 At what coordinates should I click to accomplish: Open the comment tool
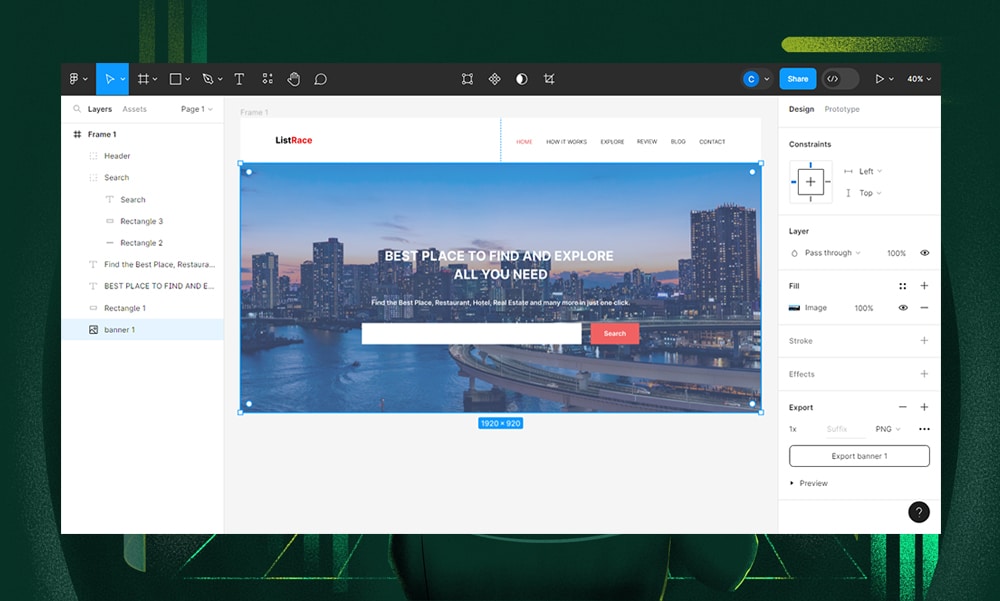pyautogui.click(x=320, y=79)
